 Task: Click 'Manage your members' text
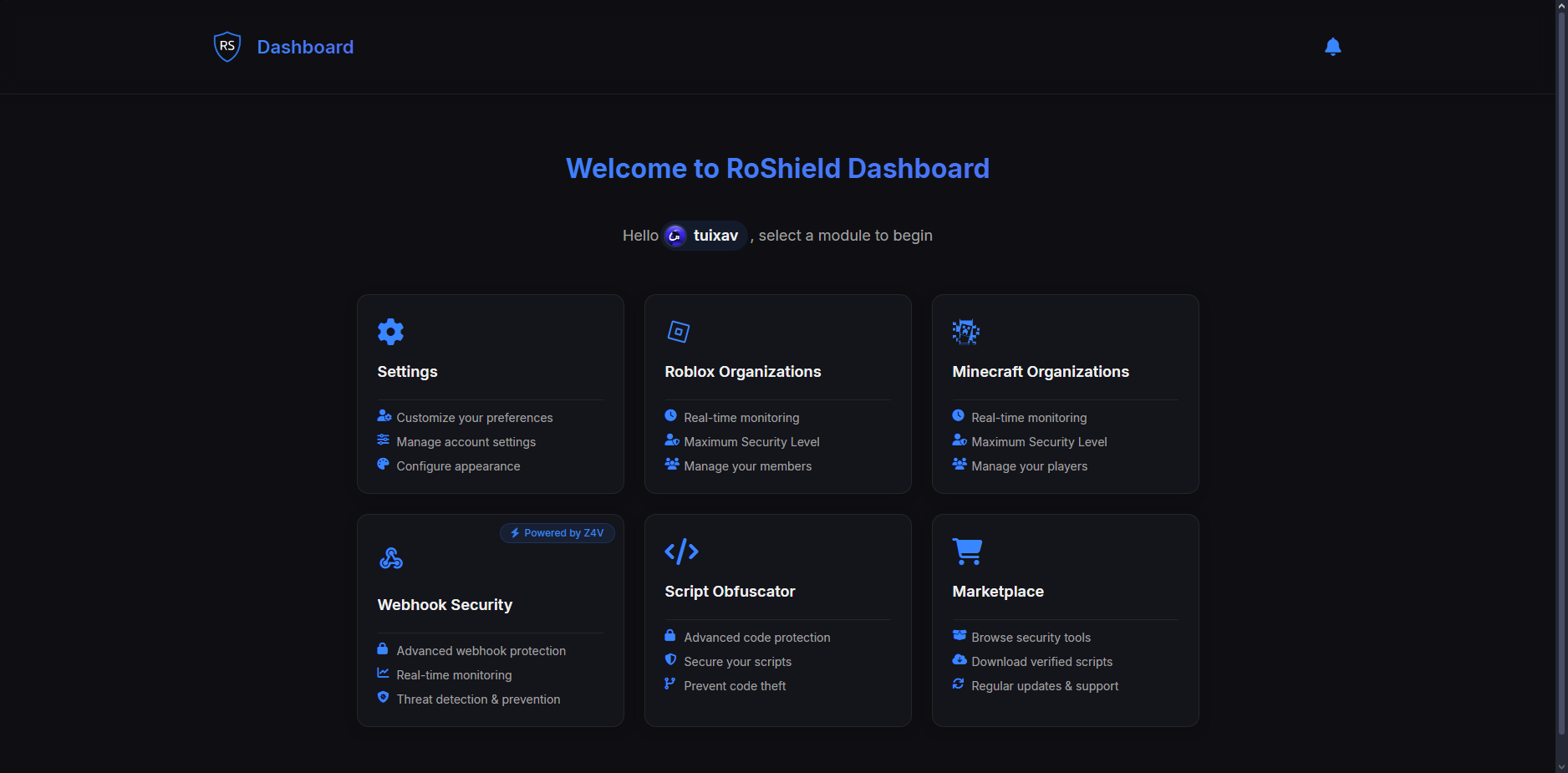[748, 466]
